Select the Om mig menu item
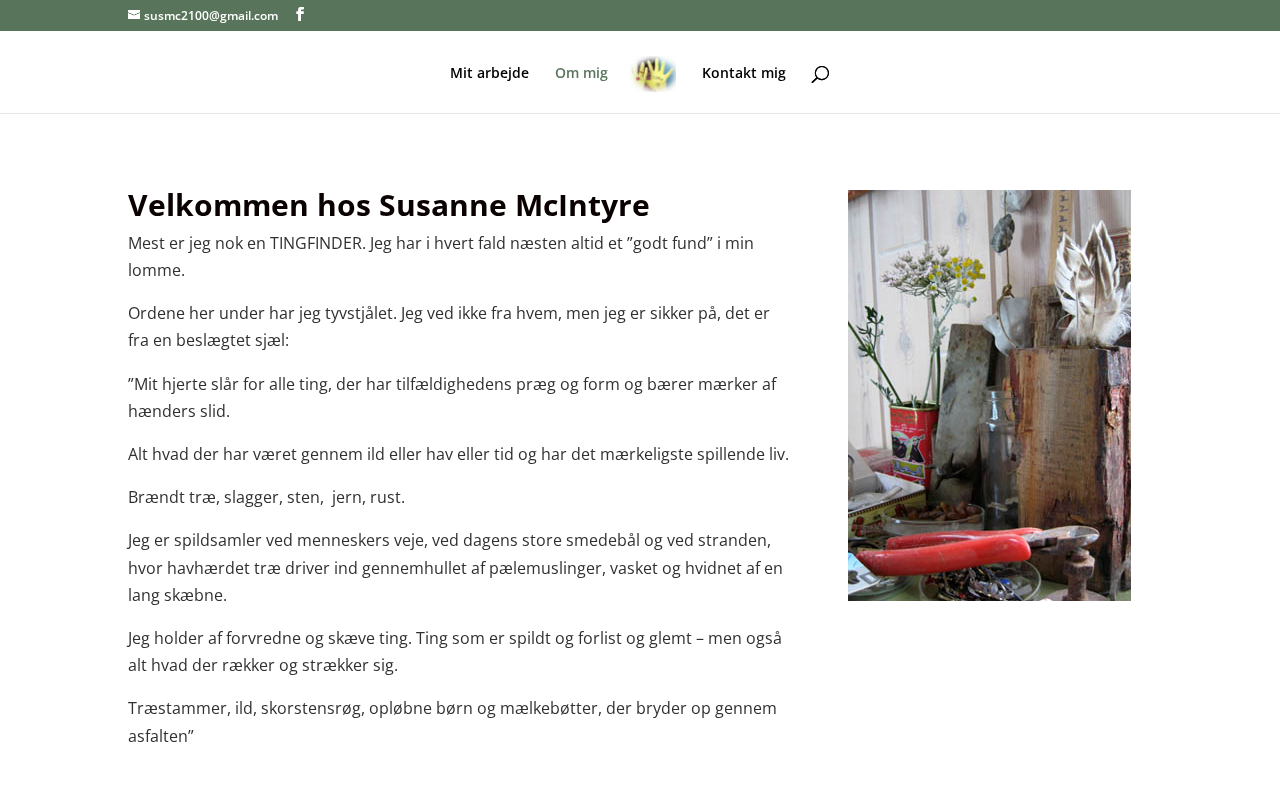1280x800 pixels. tap(581, 73)
